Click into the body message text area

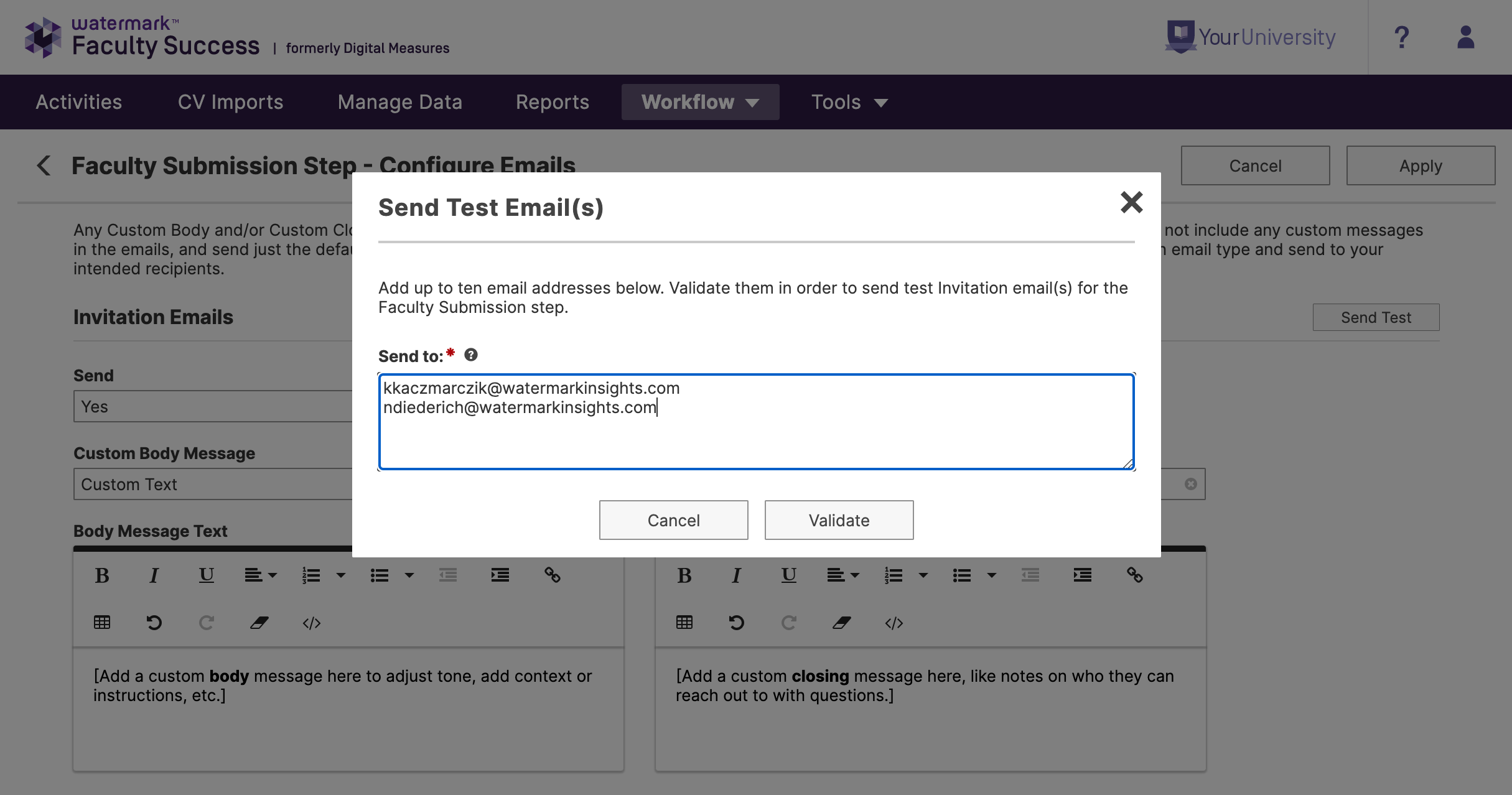point(348,709)
